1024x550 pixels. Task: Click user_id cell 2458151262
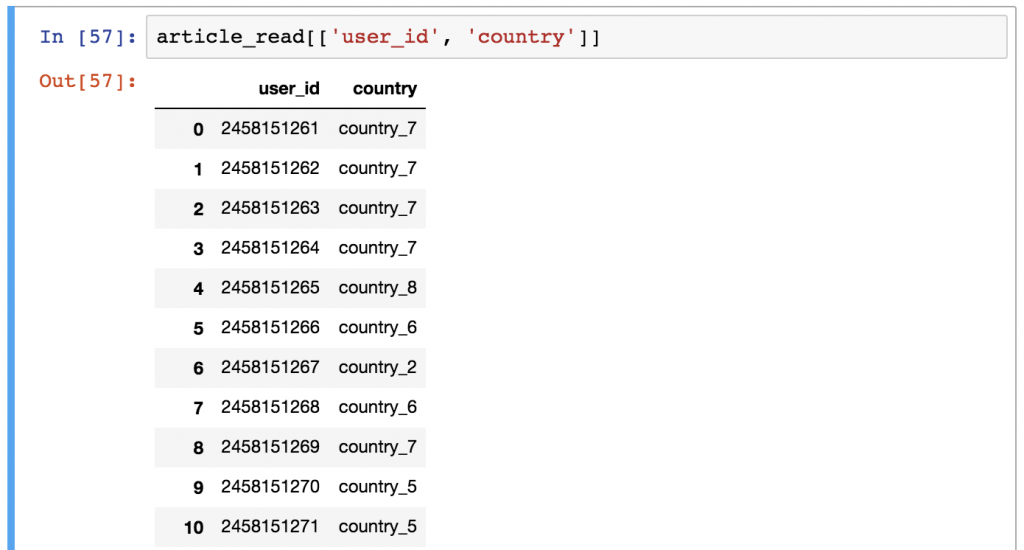270,169
